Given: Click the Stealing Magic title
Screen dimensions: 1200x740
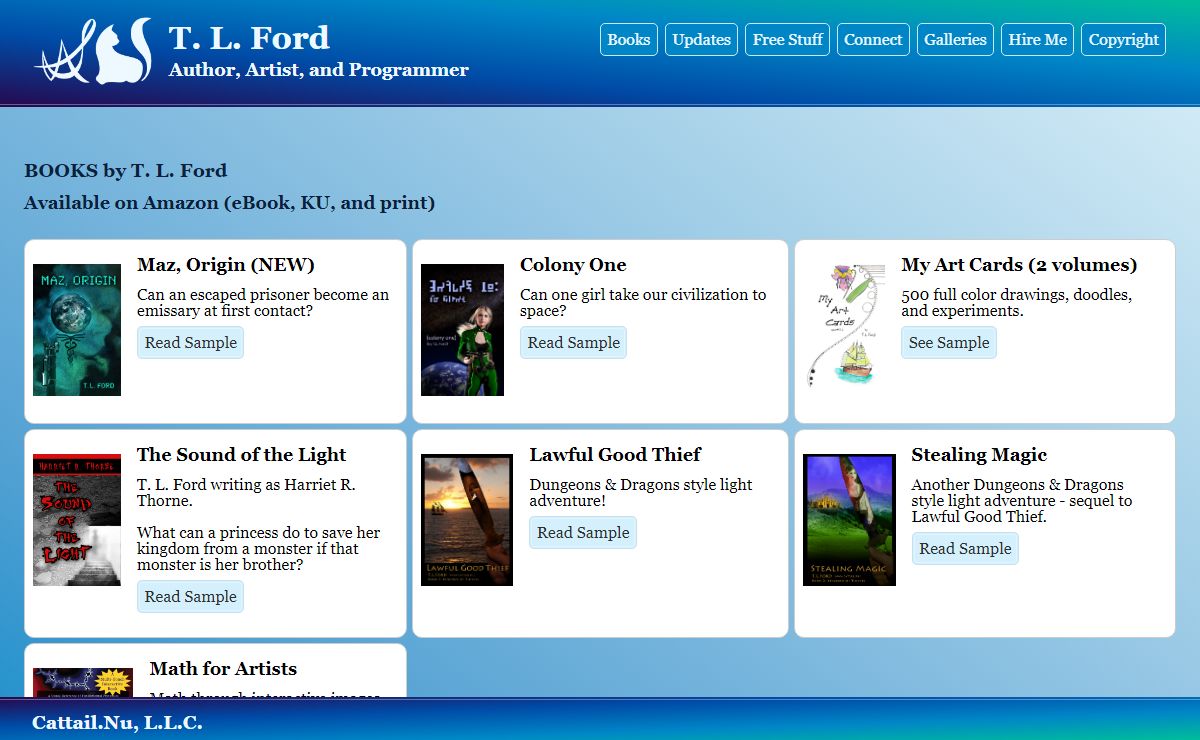Looking at the screenshot, I should [x=979, y=455].
